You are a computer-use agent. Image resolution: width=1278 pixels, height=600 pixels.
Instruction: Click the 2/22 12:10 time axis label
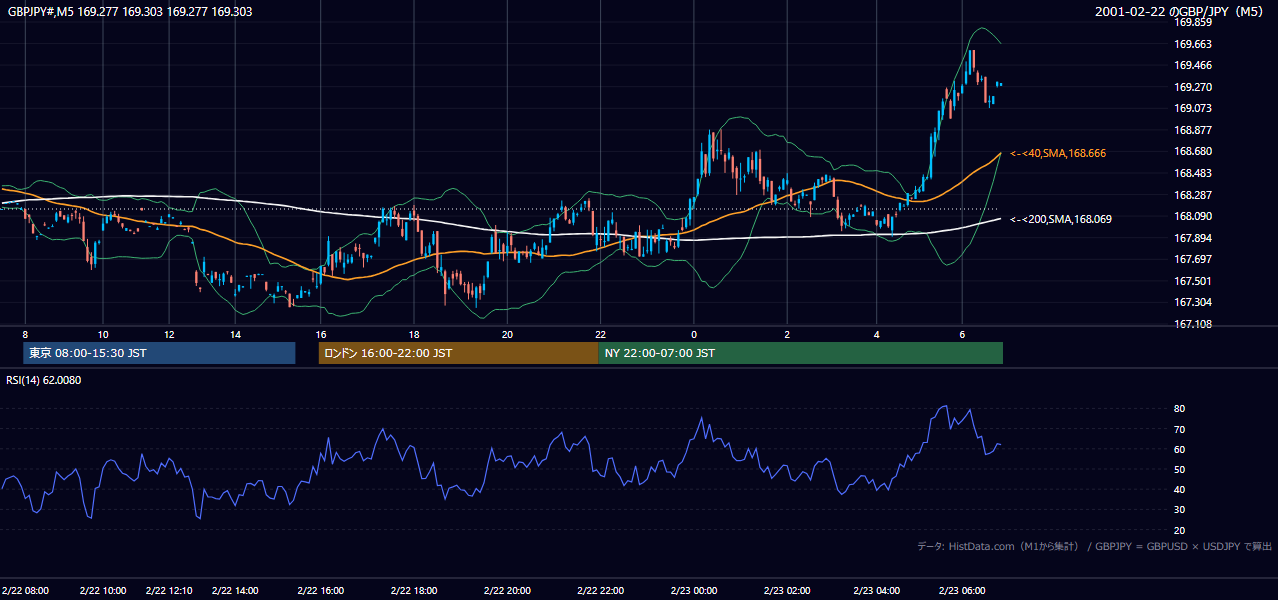168,591
